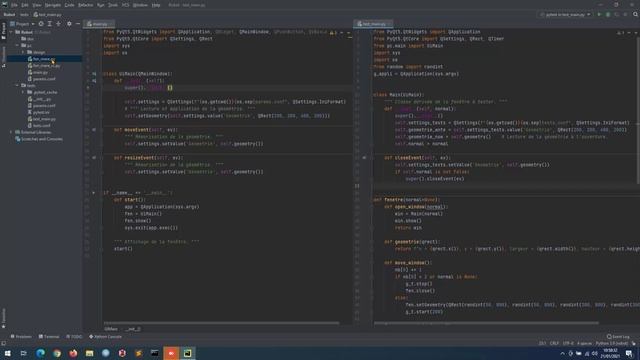This screenshot has height=360, width=640.
Task: Open the Terminal tool window
Action: [49, 337]
